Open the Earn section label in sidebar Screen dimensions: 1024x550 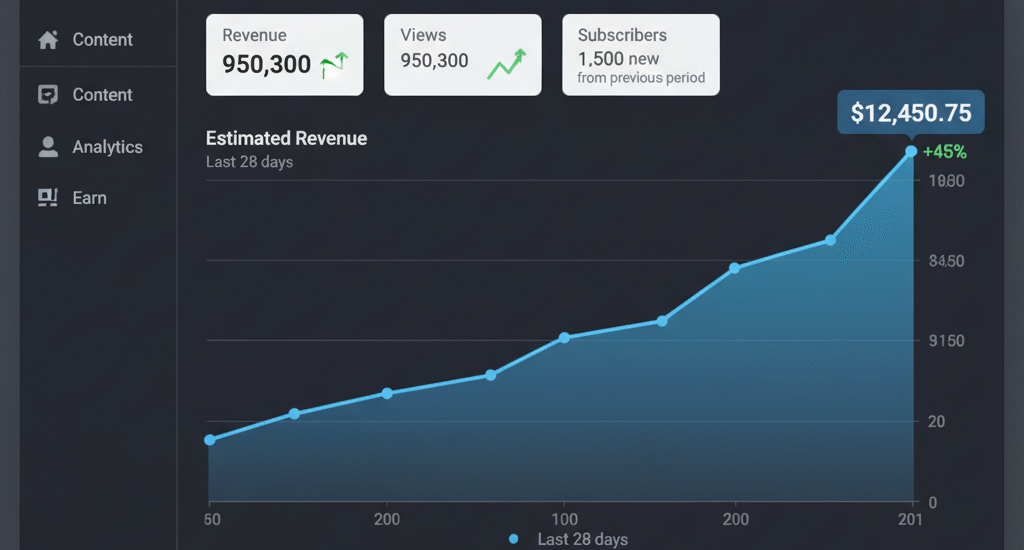[x=89, y=198]
